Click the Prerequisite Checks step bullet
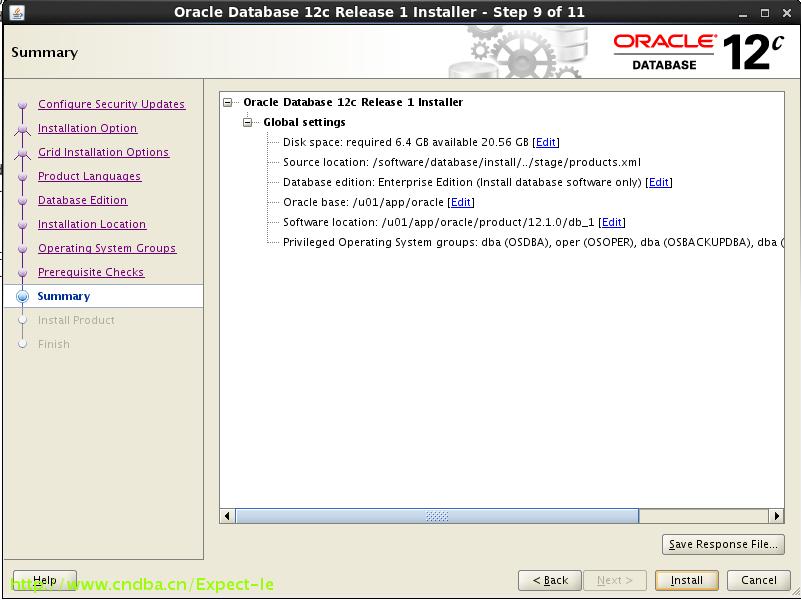Image resolution: width=801 pixels, height=600 pixels. point(22,273)
